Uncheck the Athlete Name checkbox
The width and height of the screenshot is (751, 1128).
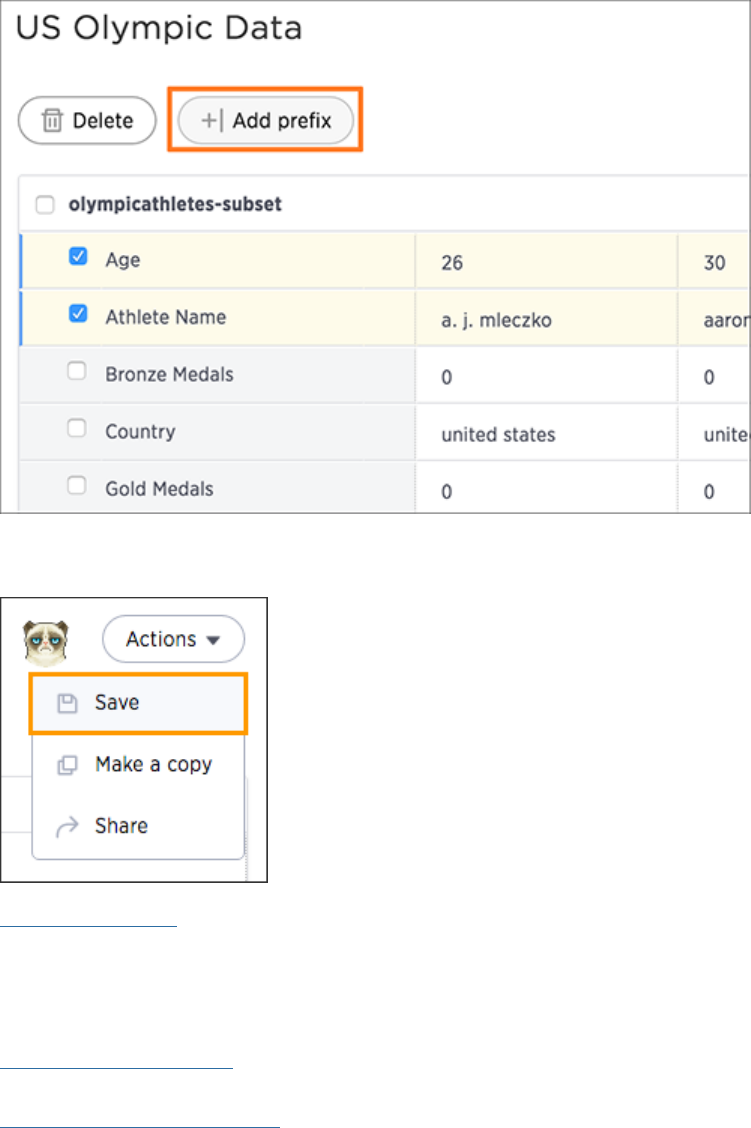pos(77,314)
